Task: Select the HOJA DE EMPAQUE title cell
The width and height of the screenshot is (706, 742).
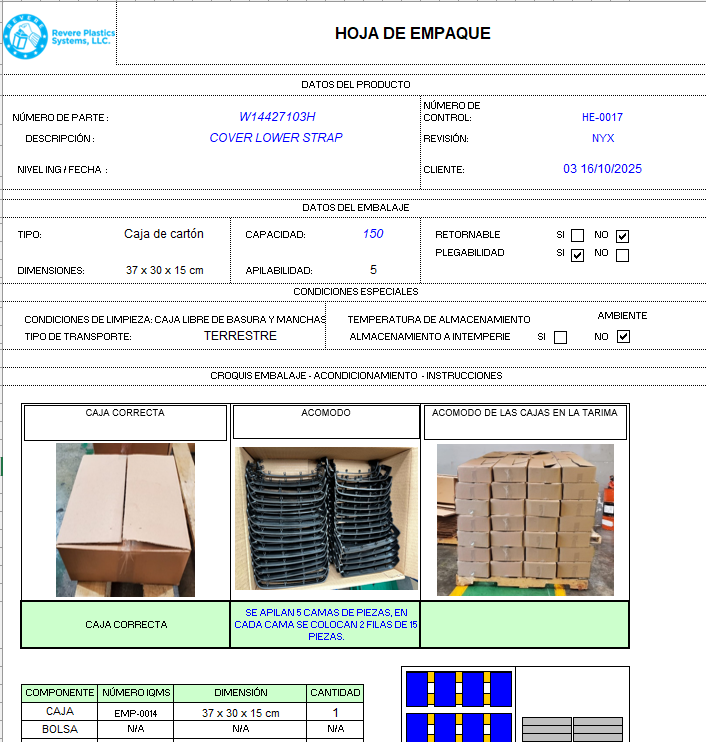Action: tap(412, 34)
